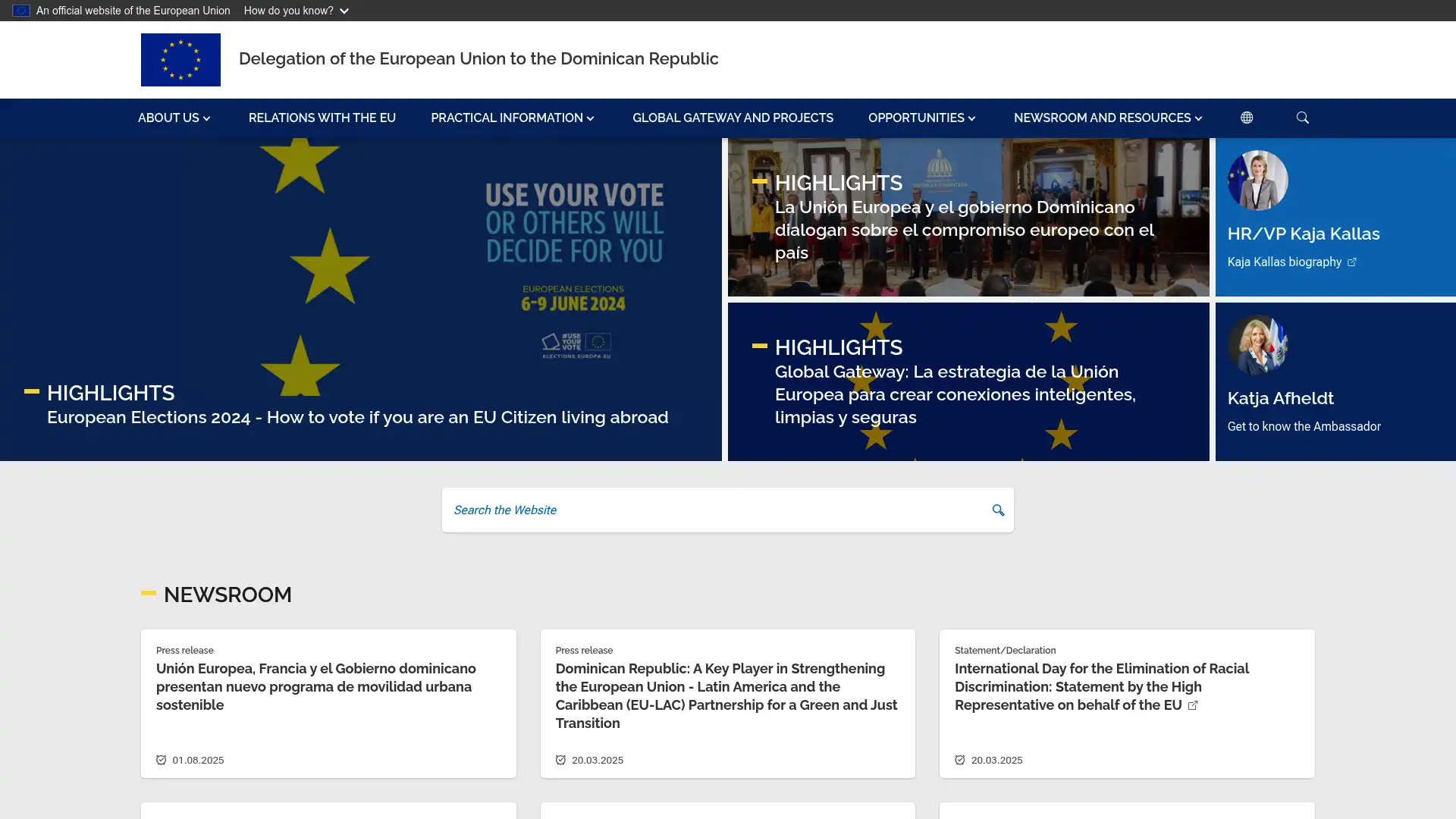Viewport: 1456px width, 819px height.
Task: Submit search with the search box magnifier
Action: pos(998,510)
